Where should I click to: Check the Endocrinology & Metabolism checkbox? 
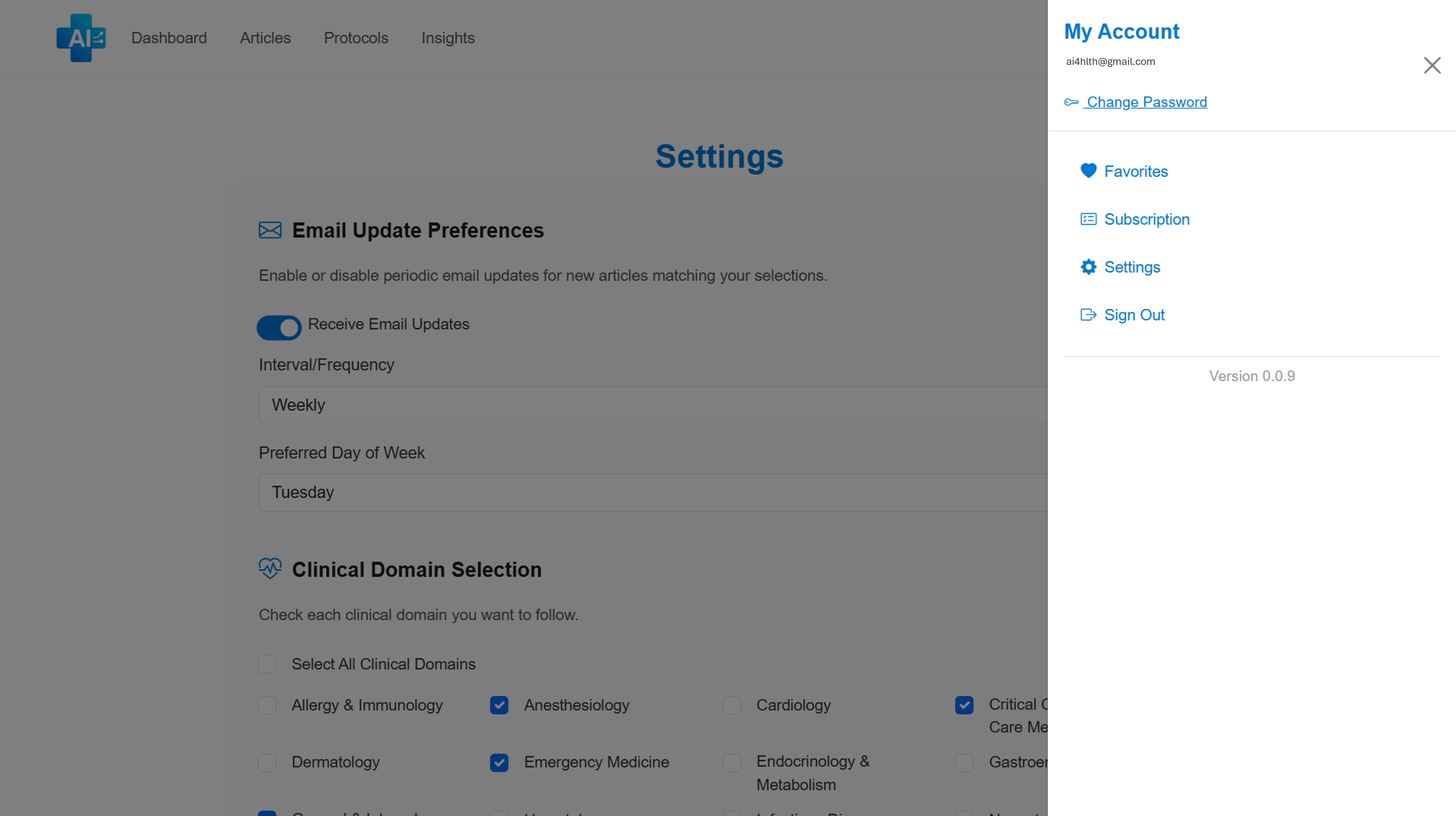[x=732, y=762]
